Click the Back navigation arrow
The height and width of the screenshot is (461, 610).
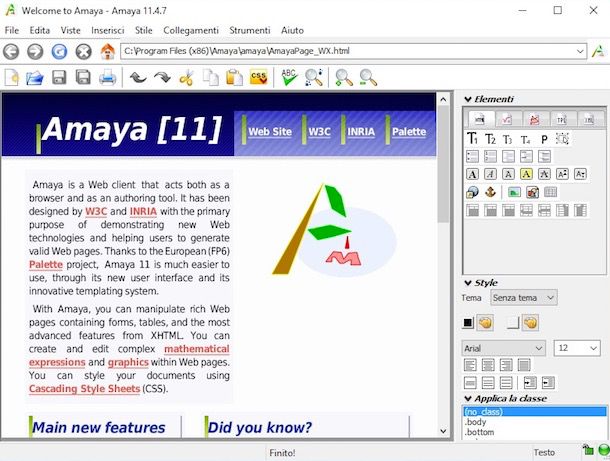pos(11,51)
